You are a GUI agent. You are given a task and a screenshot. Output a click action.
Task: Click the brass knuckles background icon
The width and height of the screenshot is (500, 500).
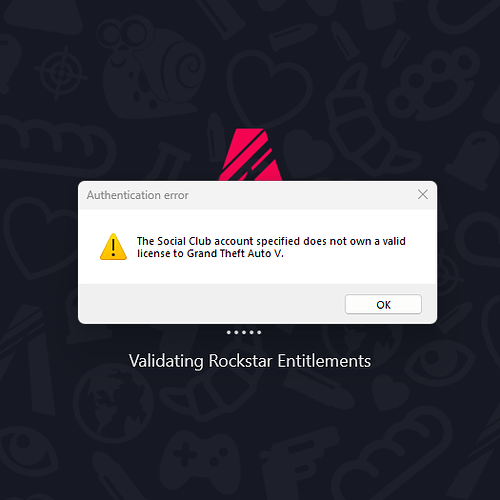point(433,83)
